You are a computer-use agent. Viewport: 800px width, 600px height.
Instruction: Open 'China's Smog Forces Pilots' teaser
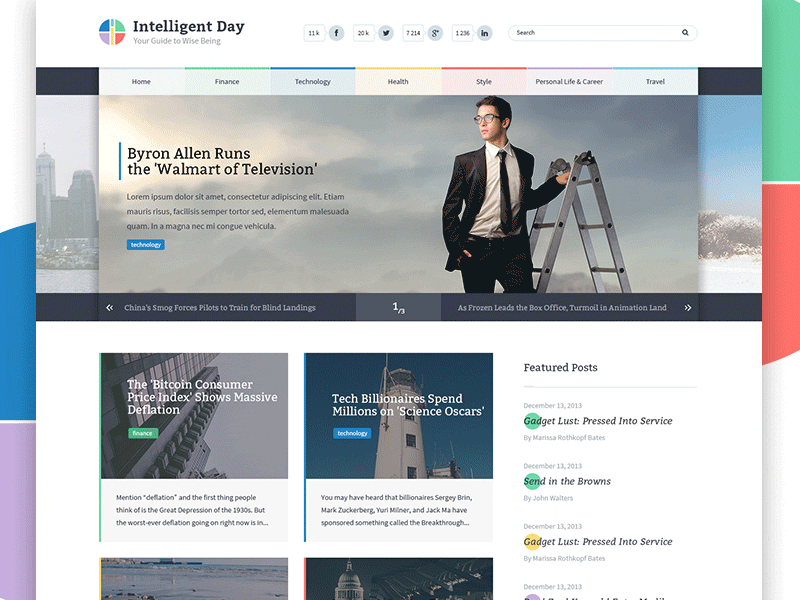point(222,307)
